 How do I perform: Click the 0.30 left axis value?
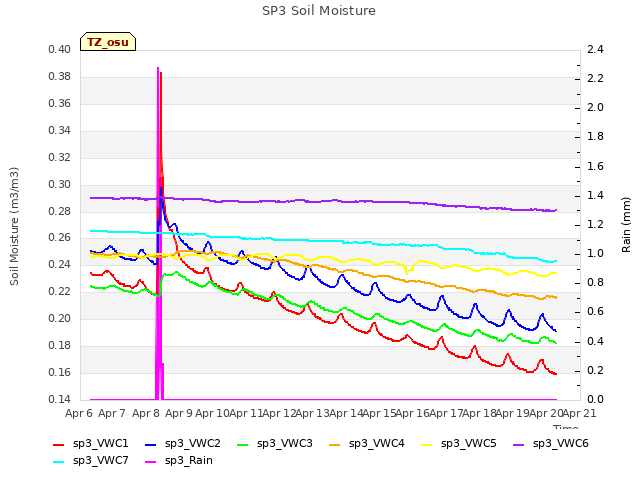[x=60, y=184]
